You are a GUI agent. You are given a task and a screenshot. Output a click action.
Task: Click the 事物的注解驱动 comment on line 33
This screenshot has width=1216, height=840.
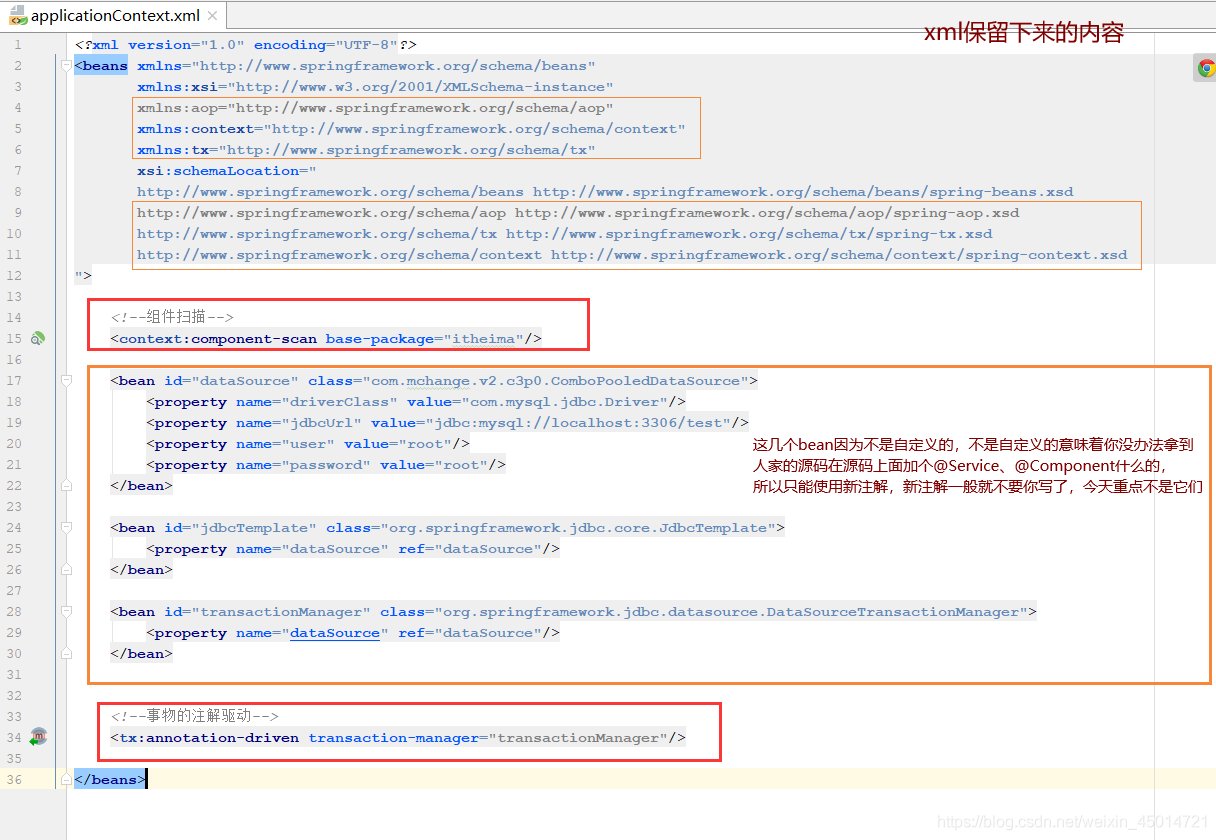[195, 716]
